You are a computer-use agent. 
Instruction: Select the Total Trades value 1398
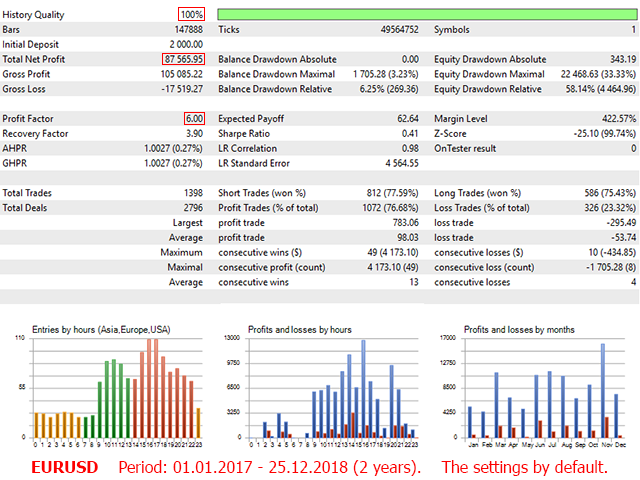point(191,192)
